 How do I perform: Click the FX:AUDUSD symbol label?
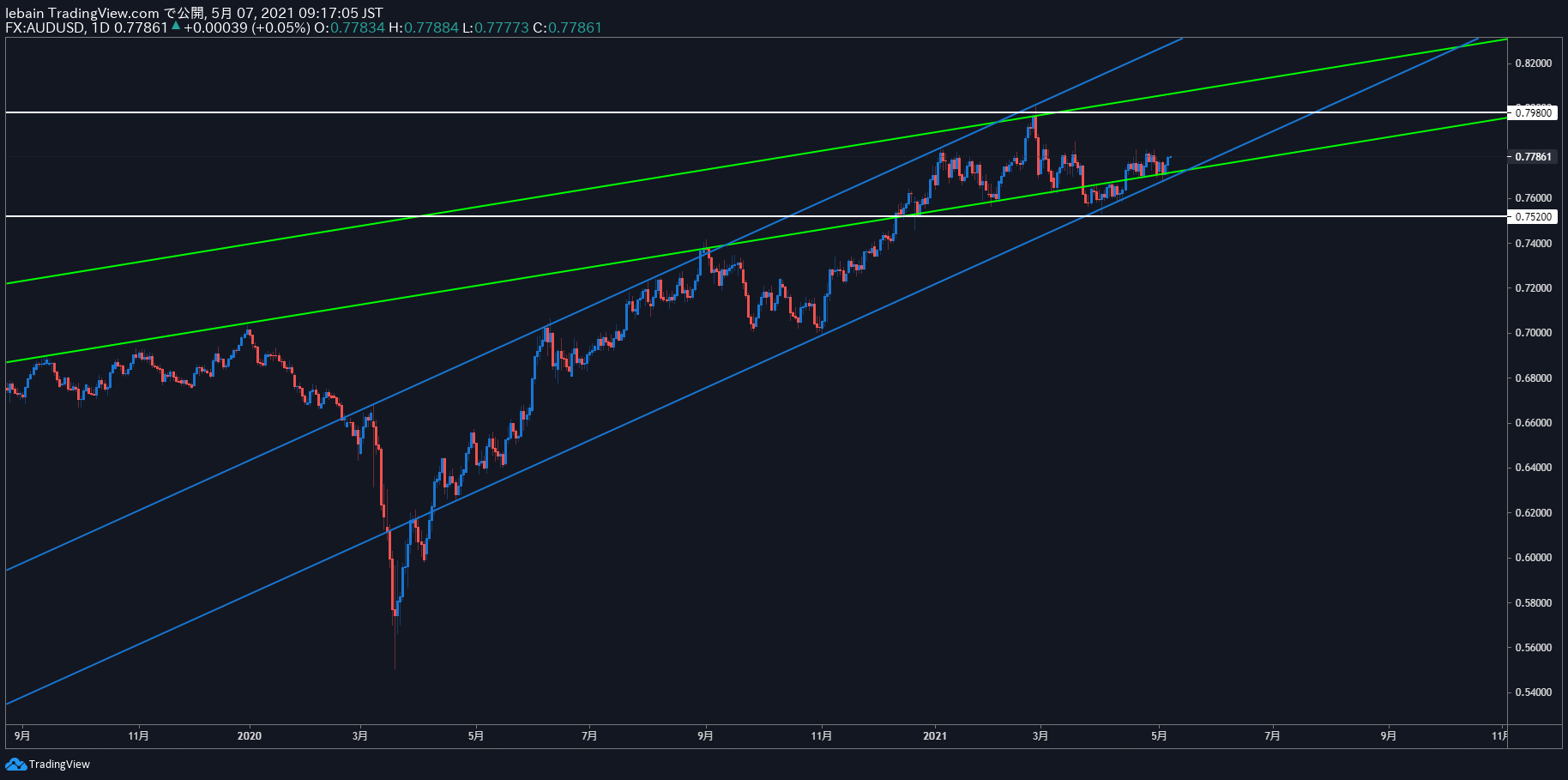tap(45, 27)
